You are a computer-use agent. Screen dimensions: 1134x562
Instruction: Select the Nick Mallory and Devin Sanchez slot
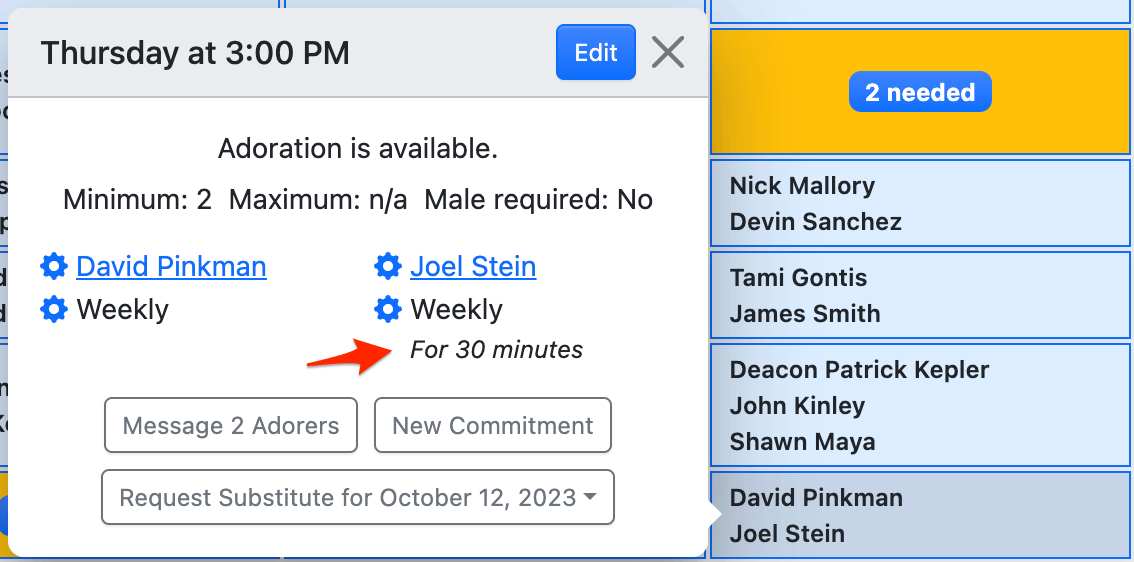coord(921,204)
